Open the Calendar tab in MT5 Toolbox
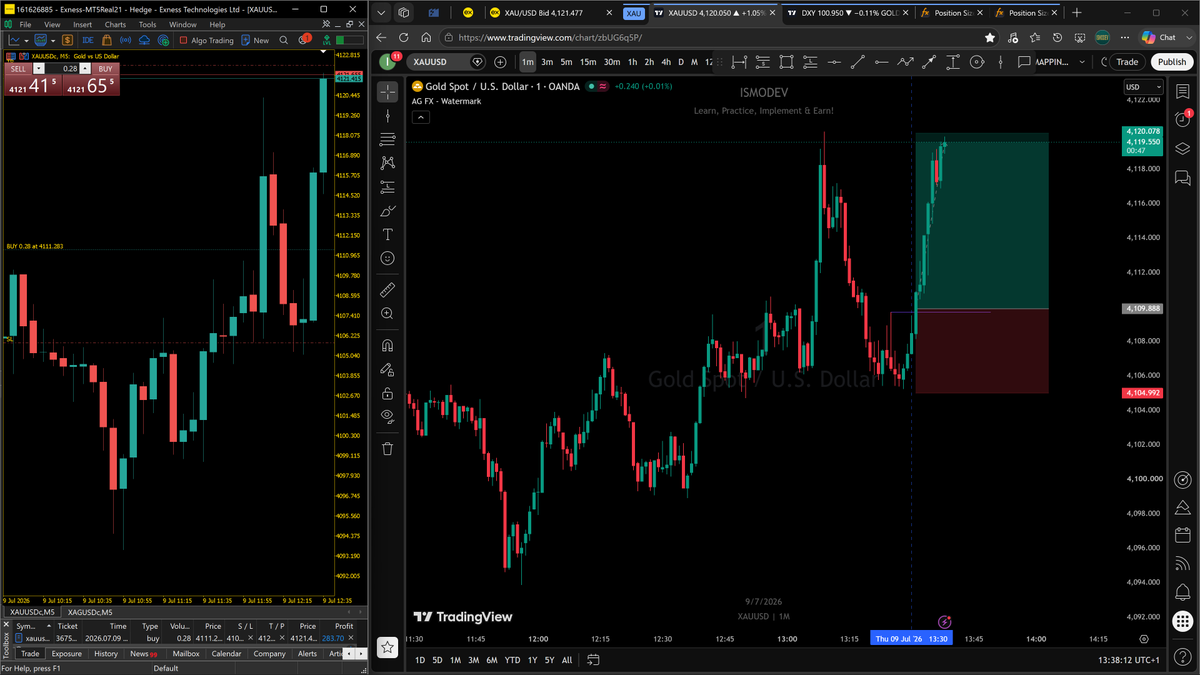This screenshot has height=675, width=1200. [x=226, y=654]
